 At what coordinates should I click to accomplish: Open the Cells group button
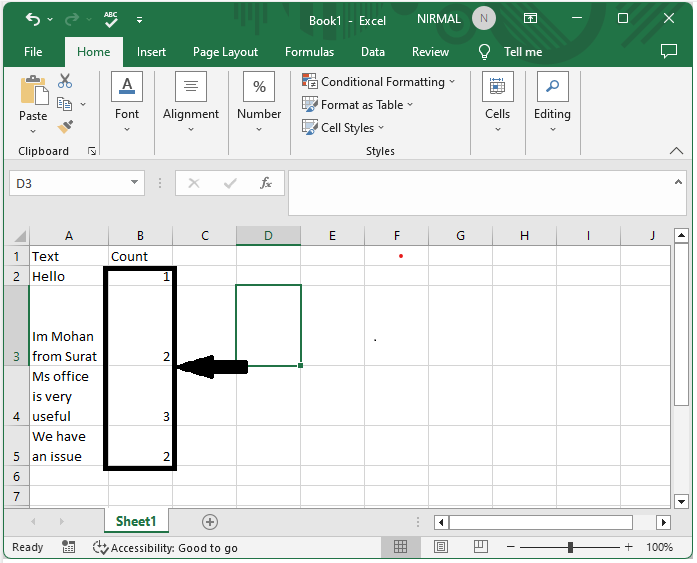[x=497, y=102]
